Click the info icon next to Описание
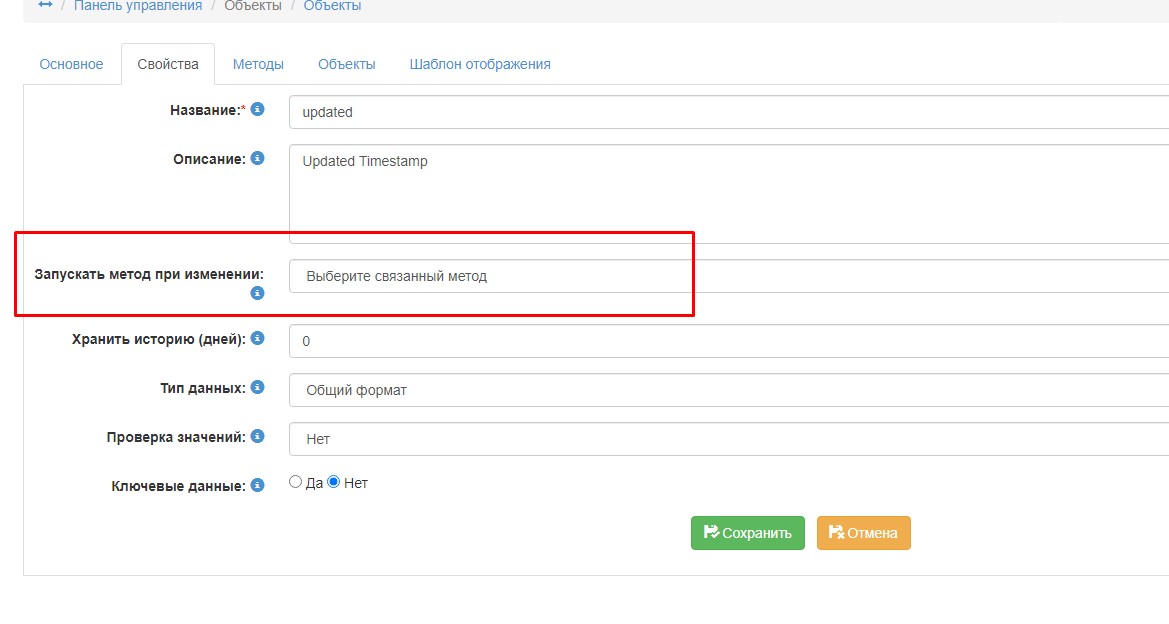The image size is (1169, 624). pyautogui.click(x=257, y=158)
